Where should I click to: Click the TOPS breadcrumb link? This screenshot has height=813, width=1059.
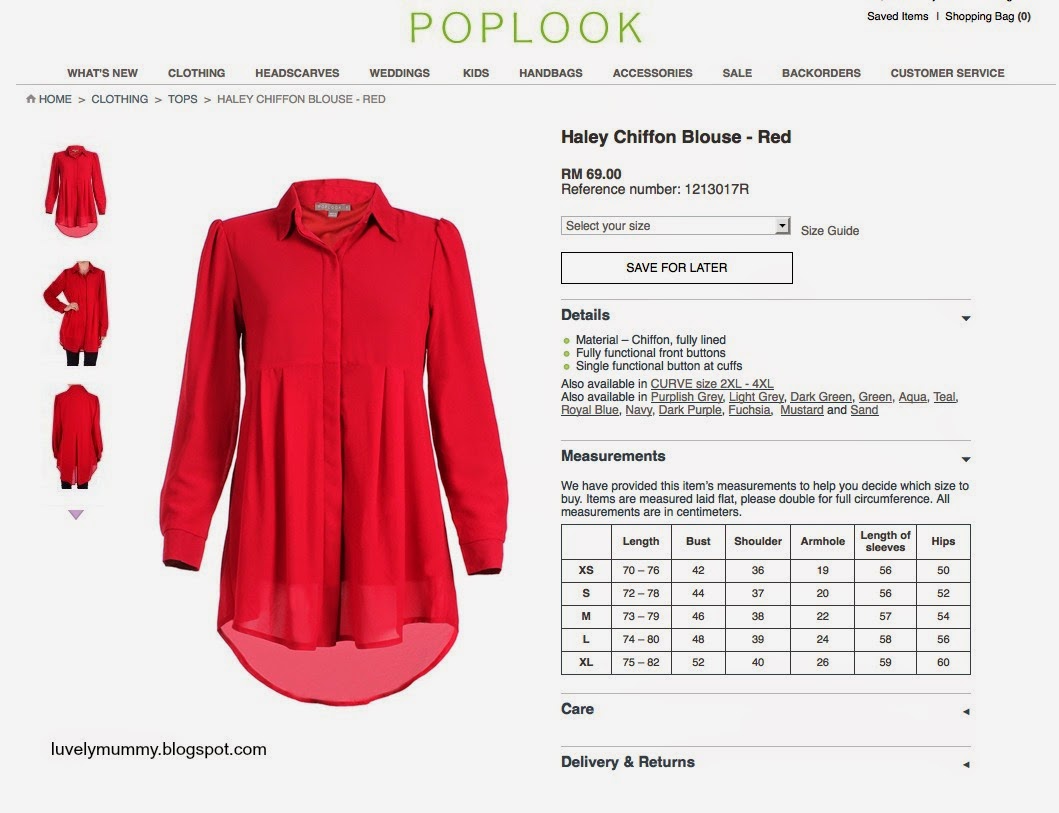point(182,99)
